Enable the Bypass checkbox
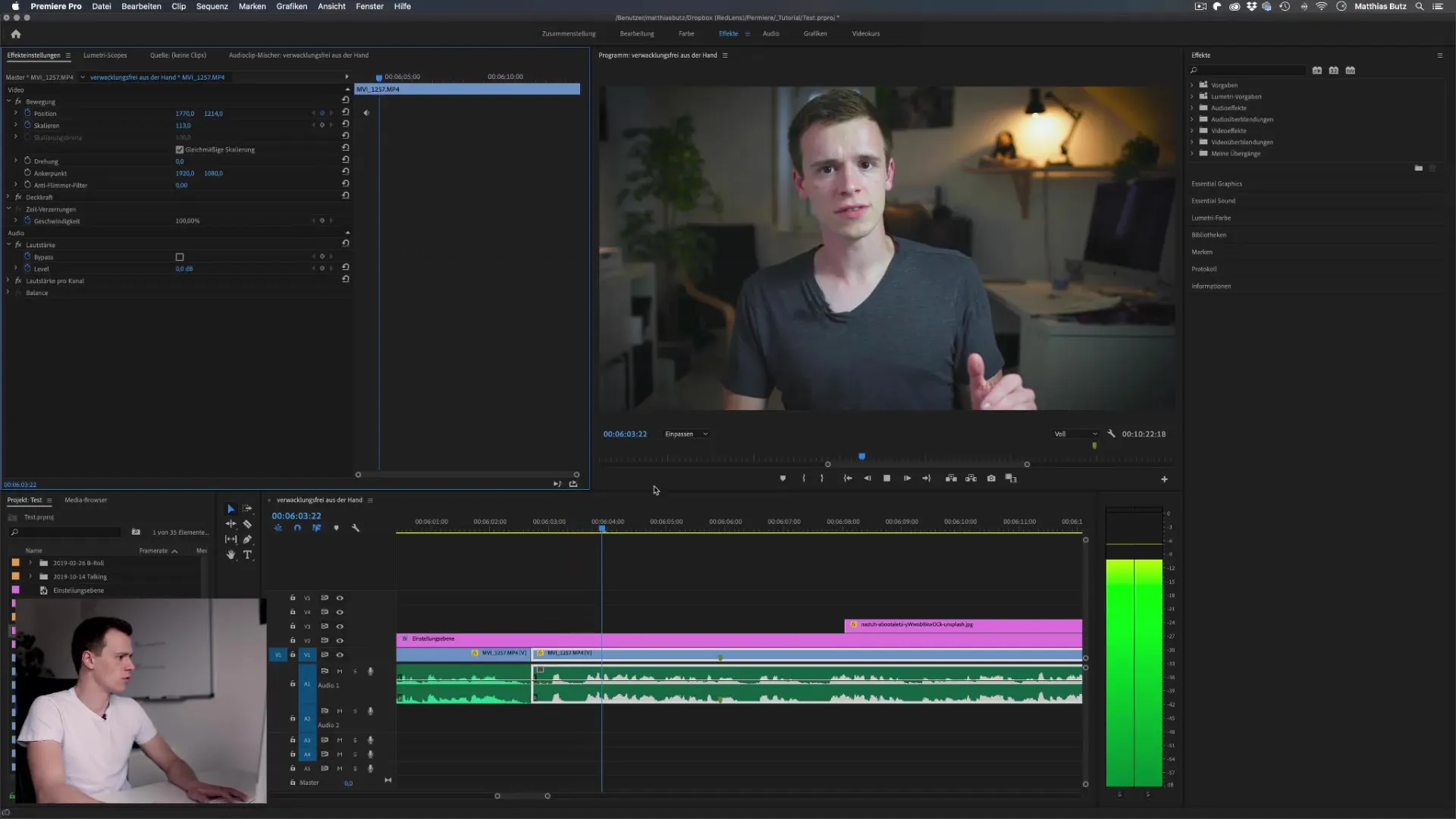1456x819 pixels. click(x=180, y=257)
